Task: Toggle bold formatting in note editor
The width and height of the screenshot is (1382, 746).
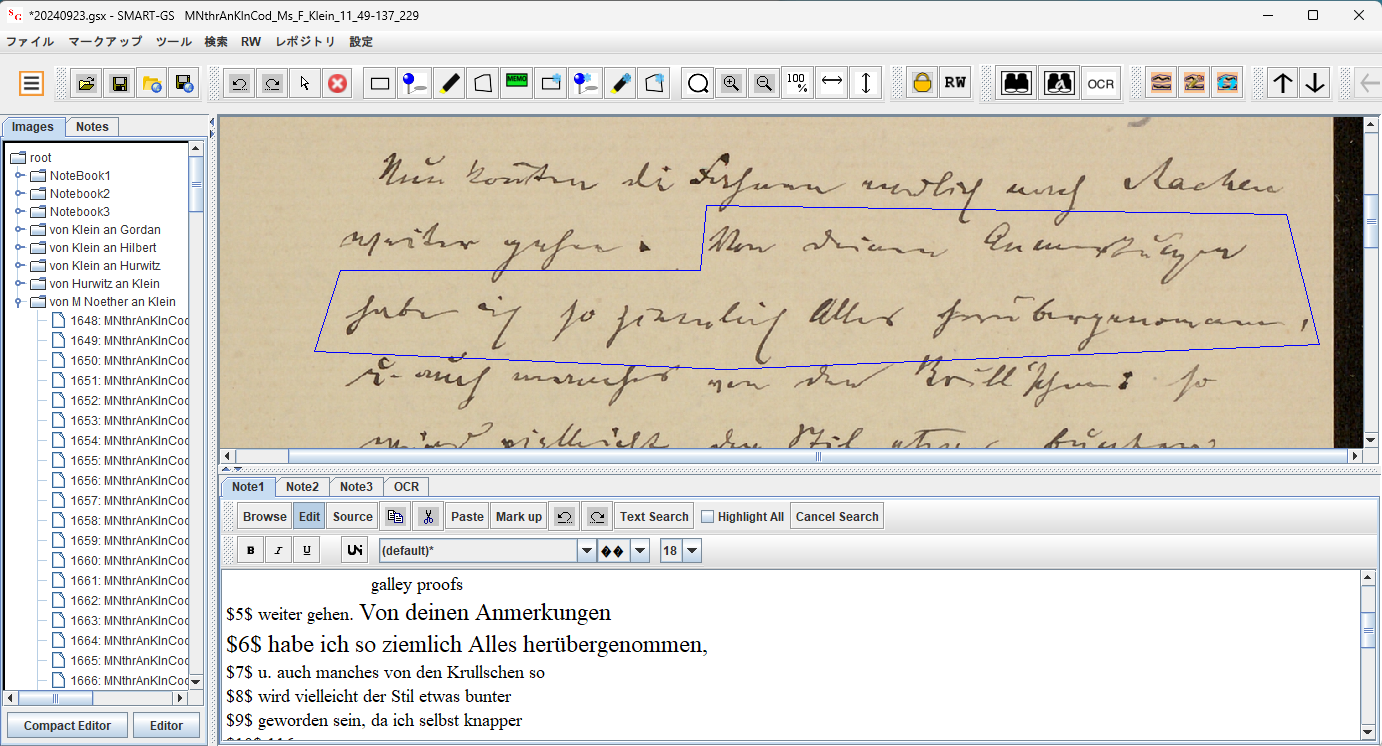Action: [x=251, y=550]
